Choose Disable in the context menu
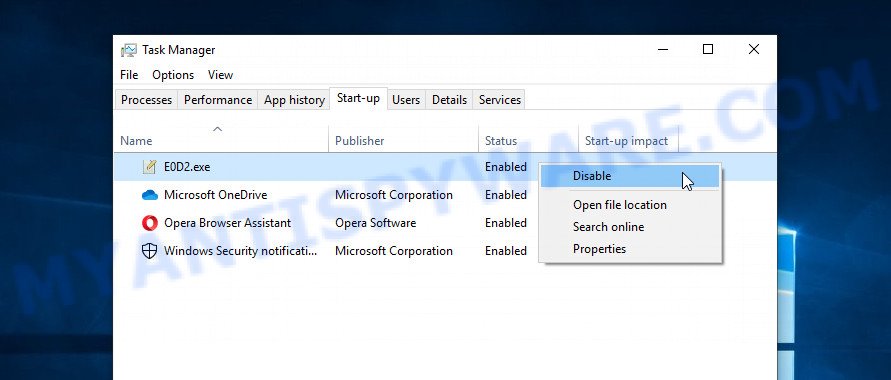Screen dimensions: 891x380 [x=630, y=176]
